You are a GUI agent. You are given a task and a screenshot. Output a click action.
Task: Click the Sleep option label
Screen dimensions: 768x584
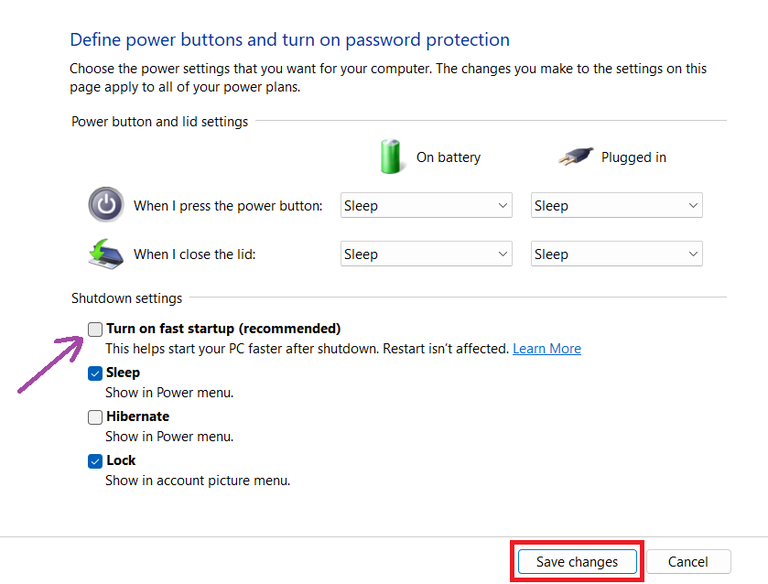(x=123, y=373)
